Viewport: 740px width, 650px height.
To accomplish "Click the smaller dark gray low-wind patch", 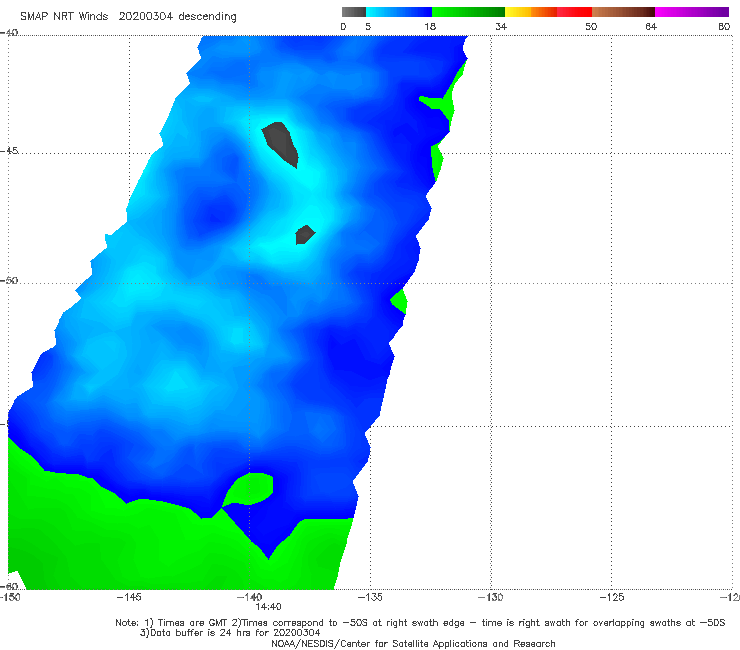I will (x=304, y=235).
